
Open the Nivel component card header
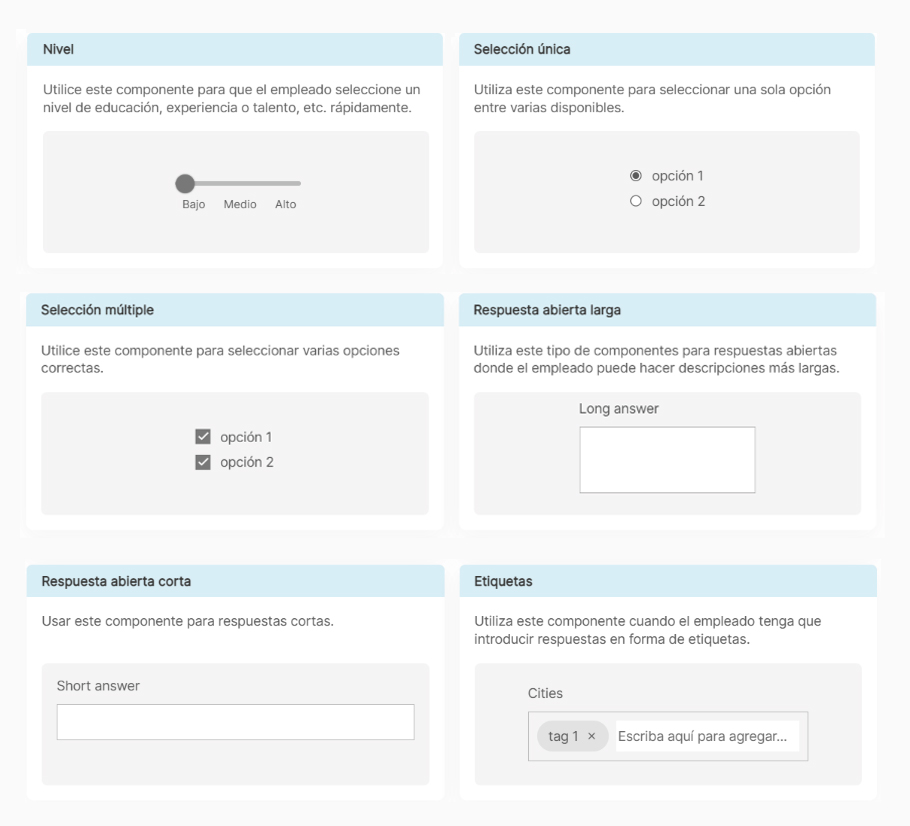pos(235,49)
